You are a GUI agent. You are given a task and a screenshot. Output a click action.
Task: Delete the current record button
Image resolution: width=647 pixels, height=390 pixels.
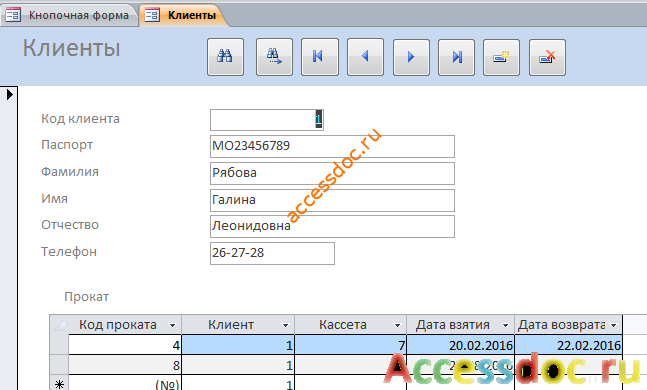click(547, 57)
